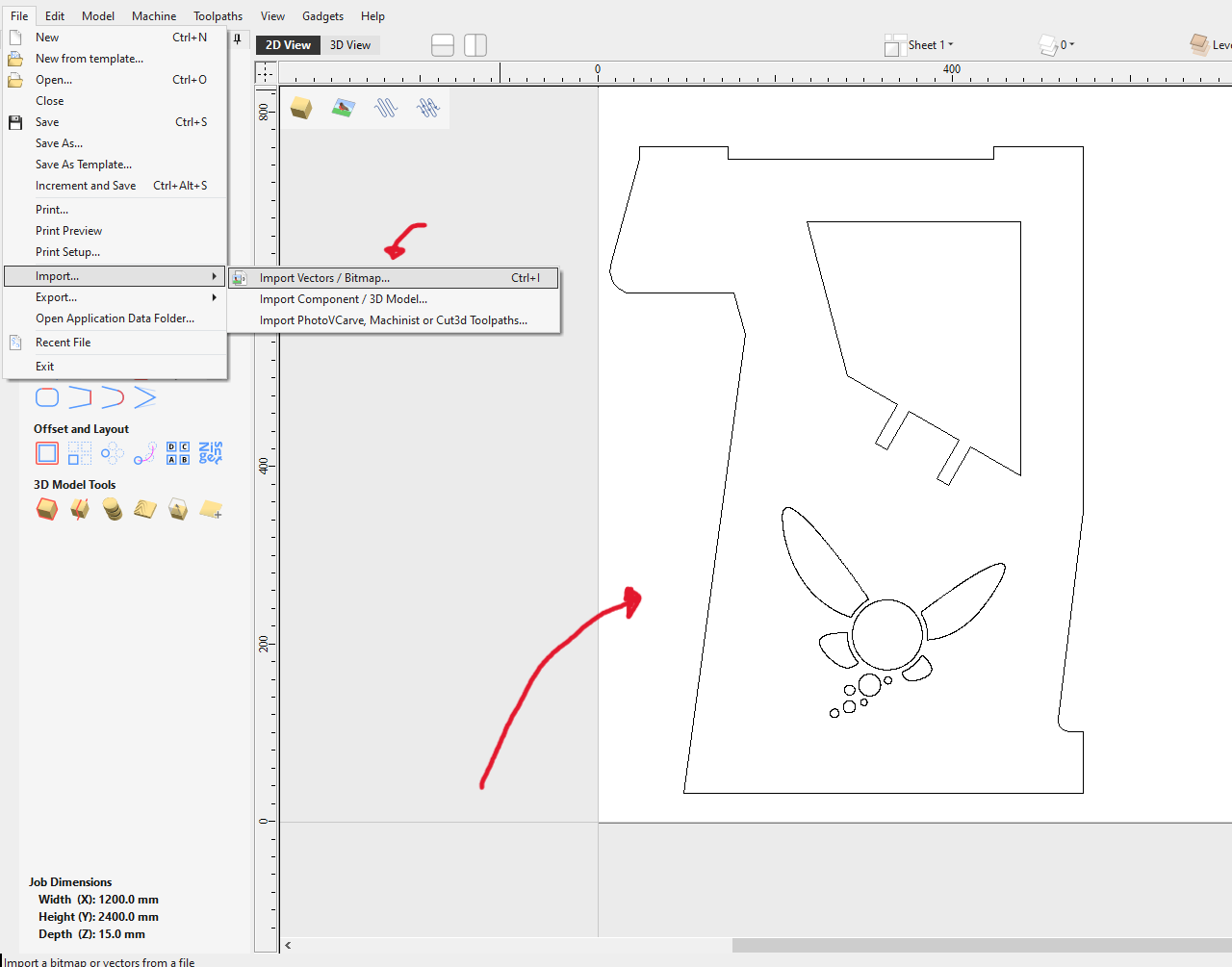Image resolution: width=1232 pixels, height=967 pixels.
Task: Select the Slice Model tool icon
Action: 80,509
